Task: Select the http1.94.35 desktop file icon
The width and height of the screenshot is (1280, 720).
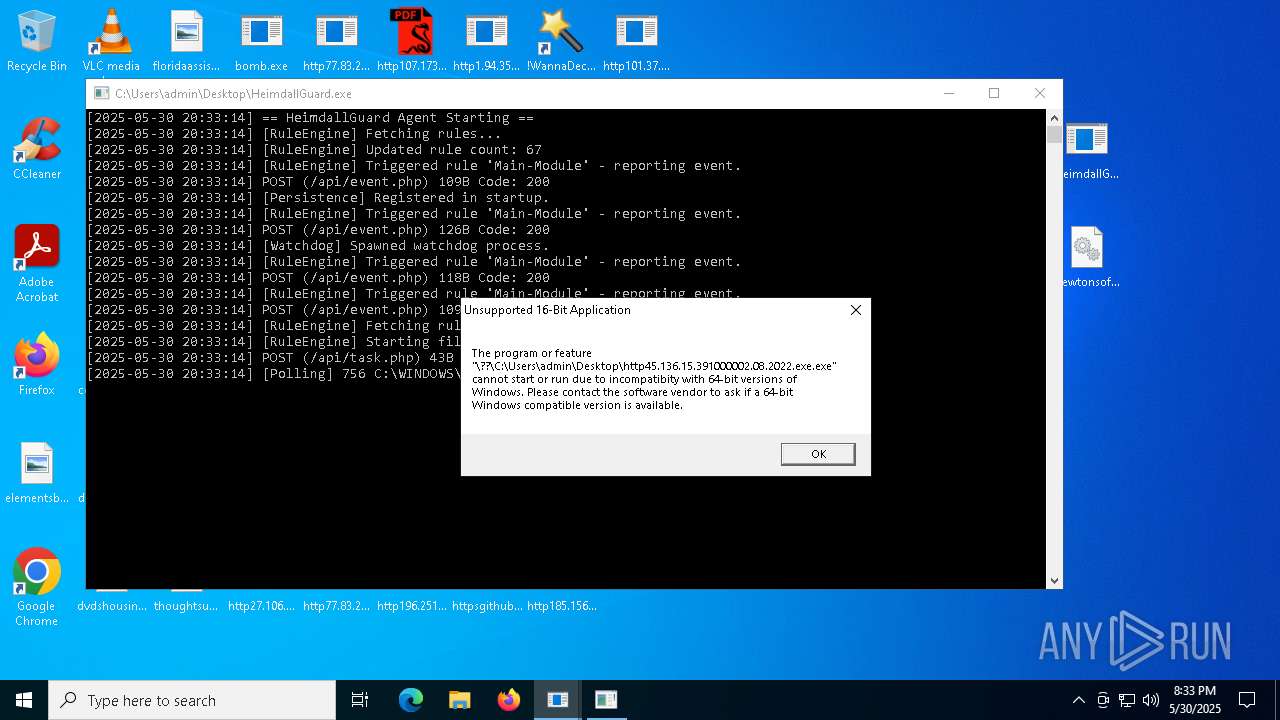Action: click(x=486, y=41)
